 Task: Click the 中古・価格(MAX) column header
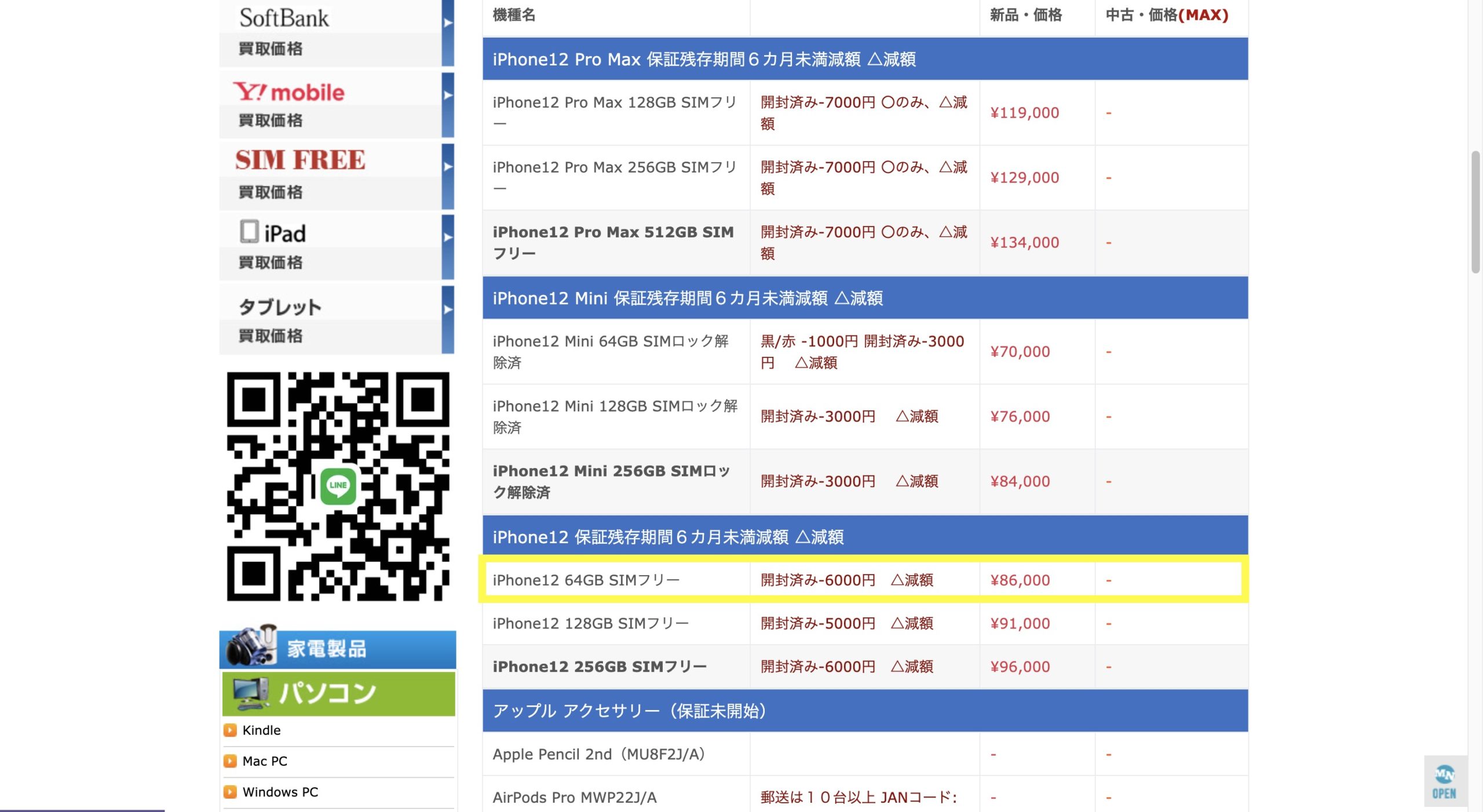pyautogui.click(x=1167, y=15)
